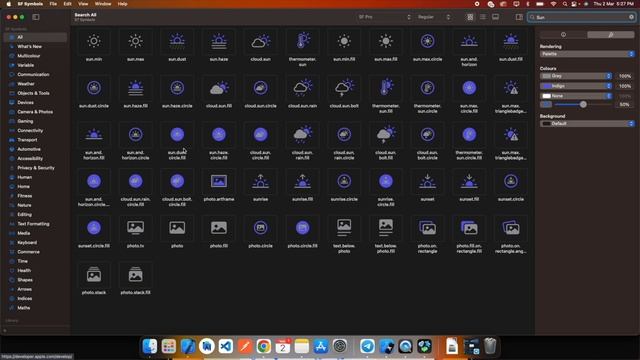Select the sunset symbol
This screenshot has height=360, width=640.
[427, 181]
